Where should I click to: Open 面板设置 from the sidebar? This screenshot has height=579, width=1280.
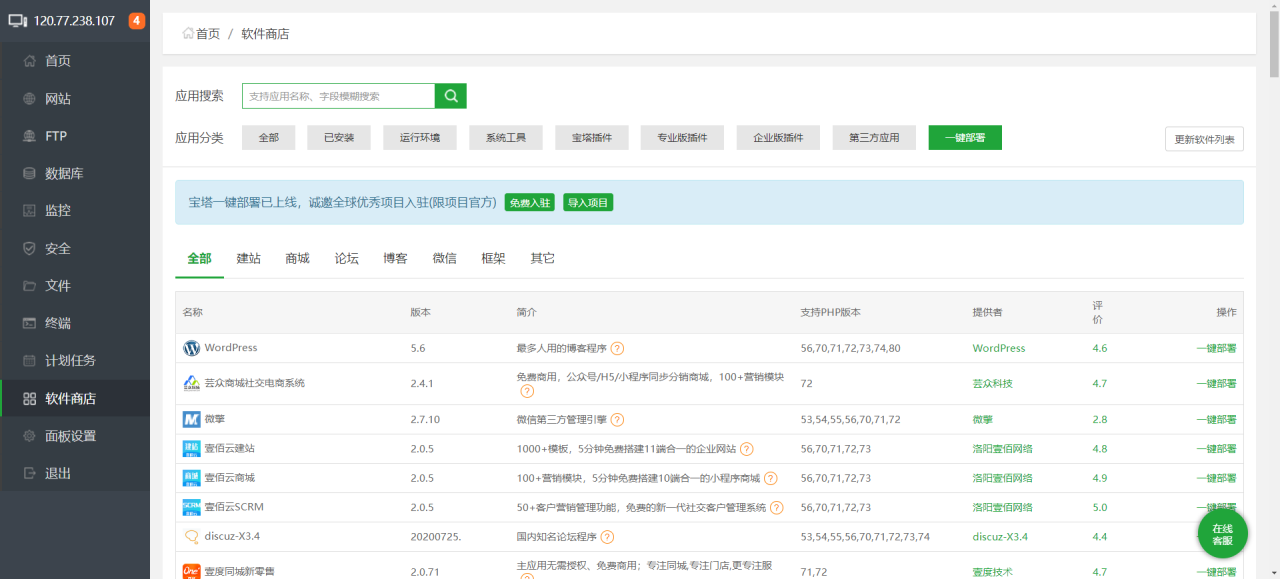point(70,436)
